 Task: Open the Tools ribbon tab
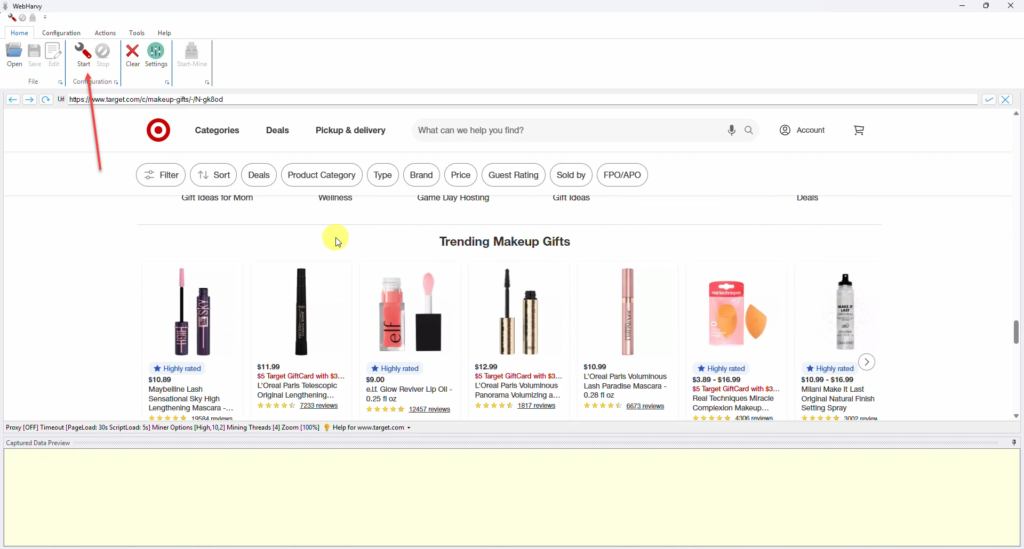[x=136, y=33]
